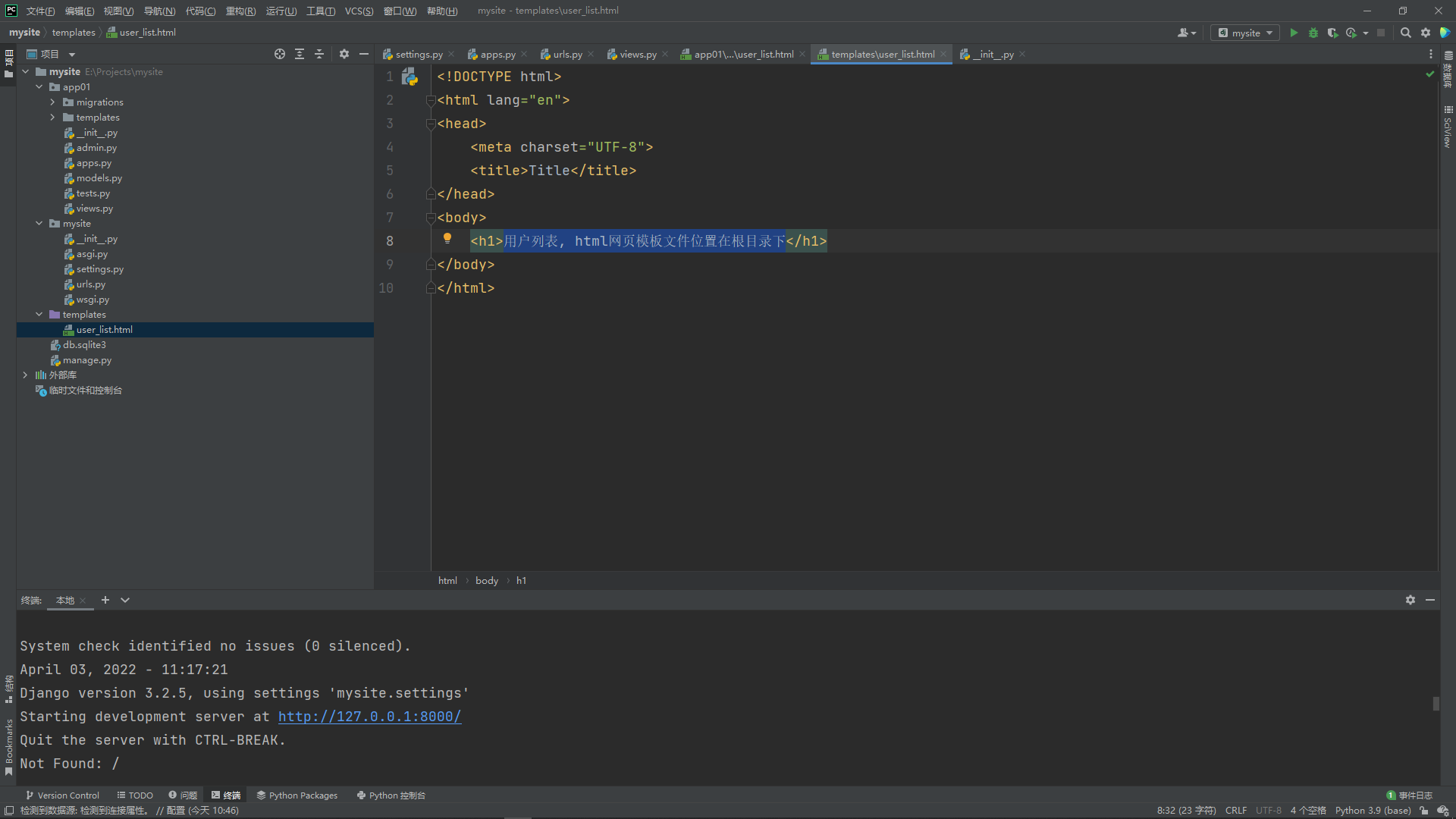Toggle tool window bars in status corner
The height and width of the screenshot is (819, 1456).
[9, 811]
